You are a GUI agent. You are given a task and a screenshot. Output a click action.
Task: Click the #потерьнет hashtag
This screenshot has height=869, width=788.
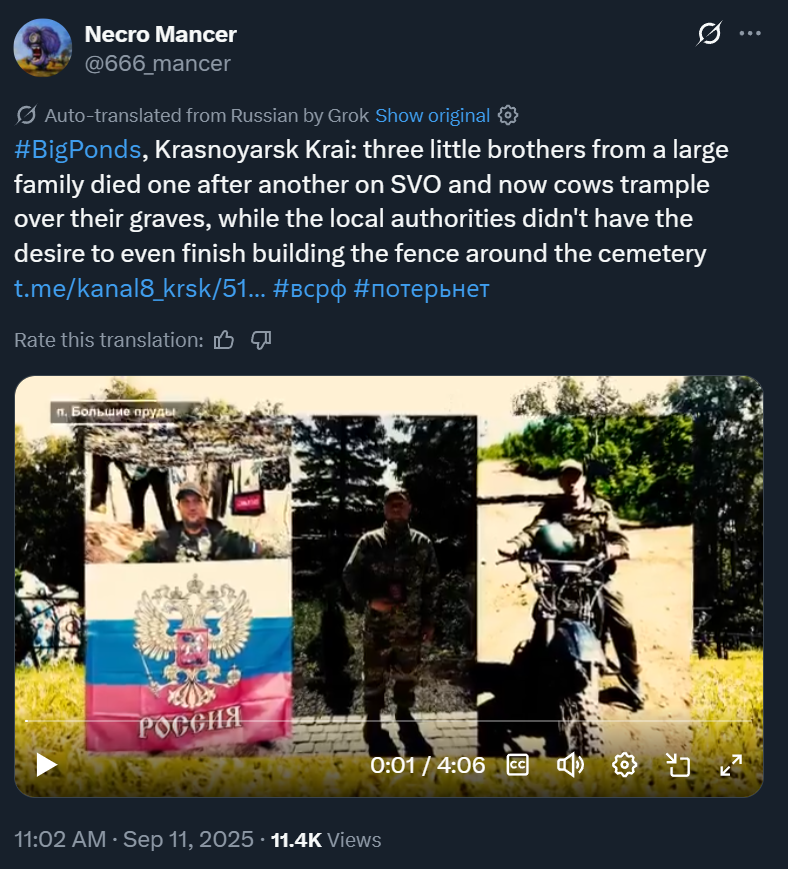[x=421, y=289]
